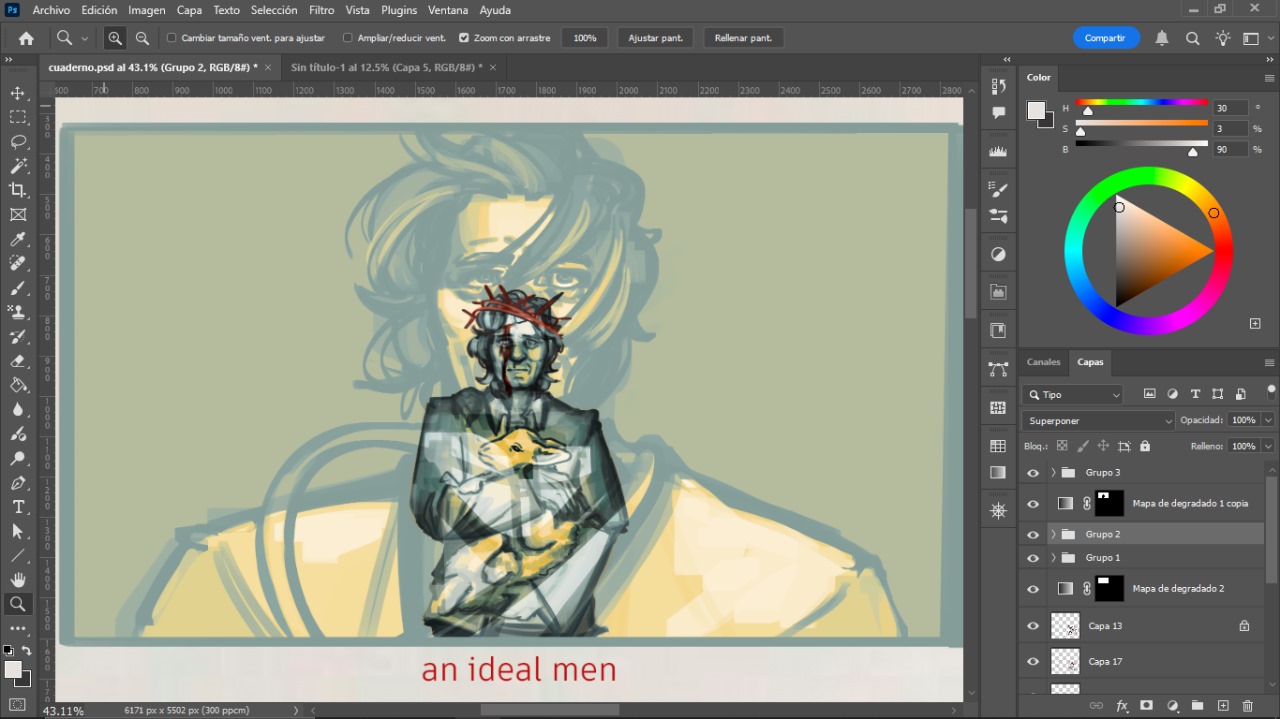The width and height of the screenshot is (1280, 719).
Task: Select the Rectangular Marquee tool
Action: [18, 117]
